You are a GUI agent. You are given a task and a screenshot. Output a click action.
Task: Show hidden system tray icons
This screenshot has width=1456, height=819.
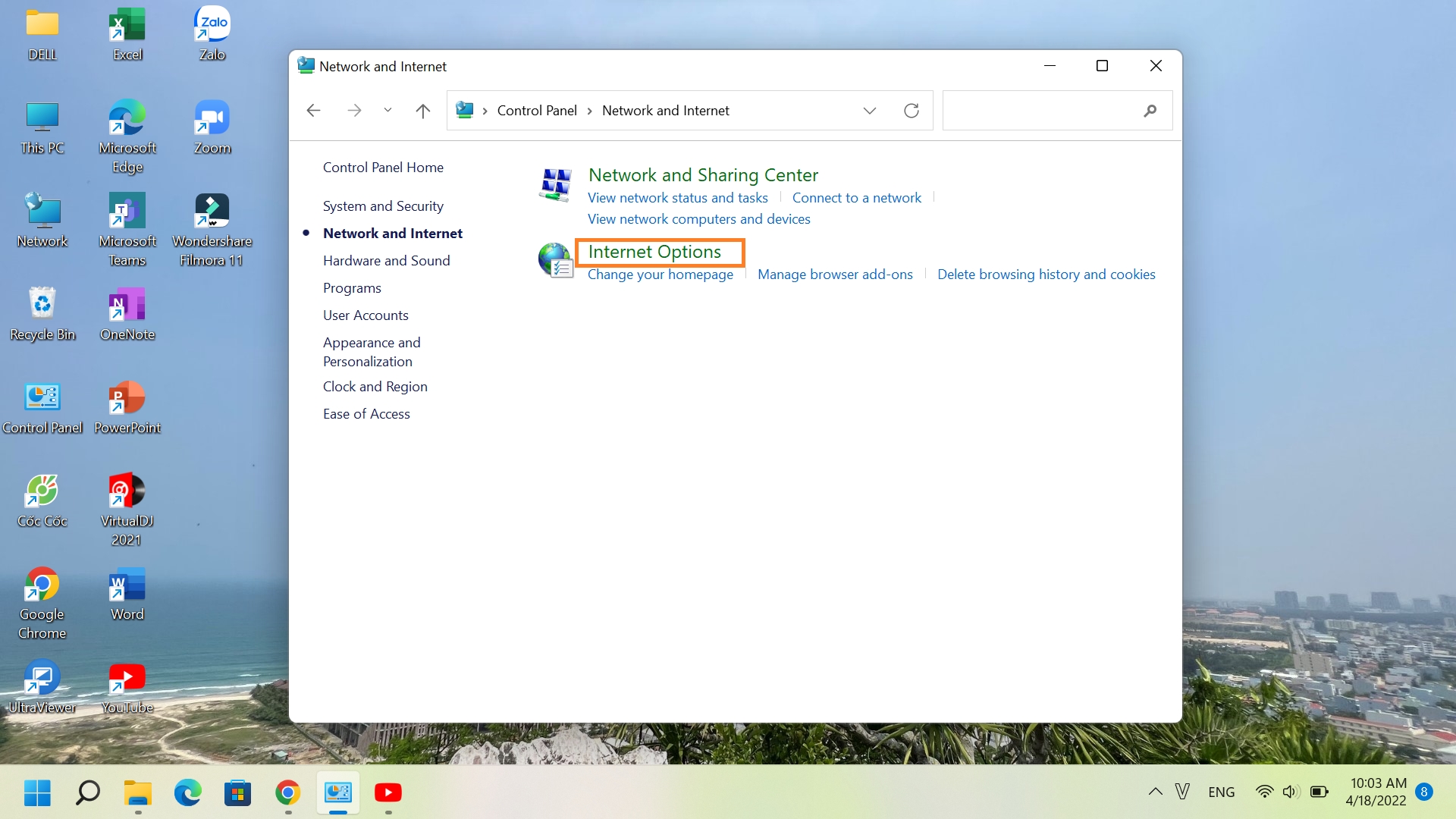click(x=1155, y=792)
